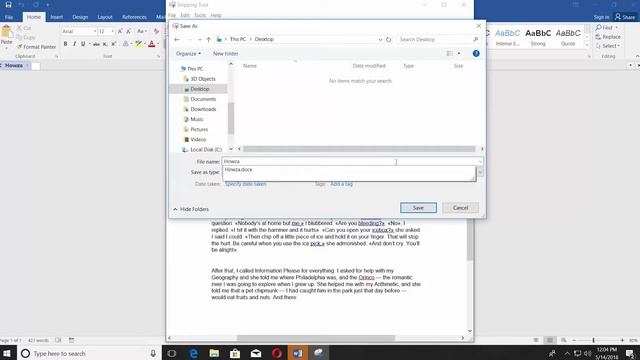Viewport: 640px width, 360px height.
Task: Click Cut in Word's Clipboard group
Action: (24, 28)
